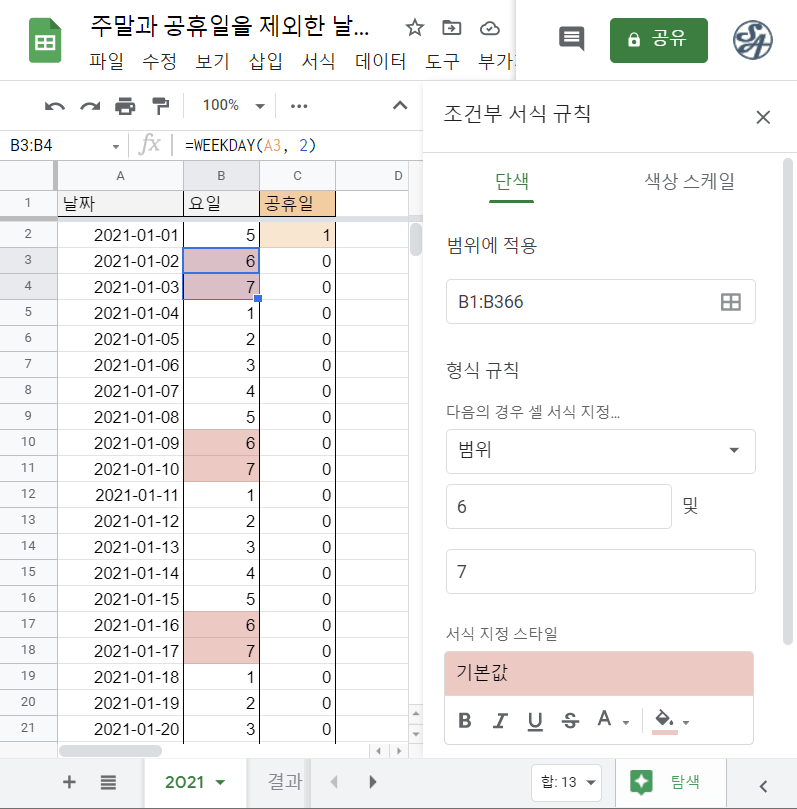The height and width of the screenshot is (809, 797).
Task: Add a new sheet with plus icon
Action: pyautogui.click(x=69, y=782)
